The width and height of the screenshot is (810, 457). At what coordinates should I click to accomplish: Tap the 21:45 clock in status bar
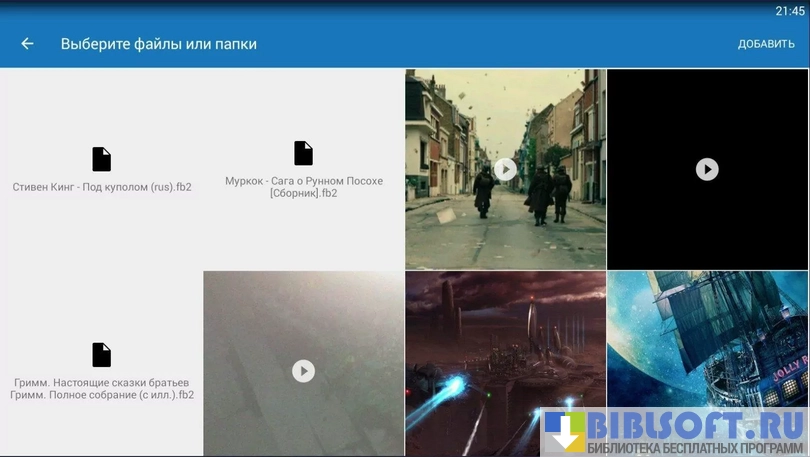789,11
